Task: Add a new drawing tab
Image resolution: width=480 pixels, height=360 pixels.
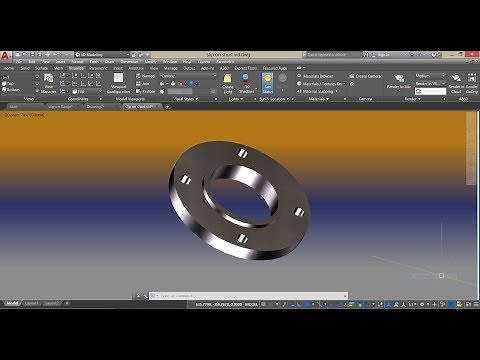Action: pyautogui.click(x=168, y=107)
